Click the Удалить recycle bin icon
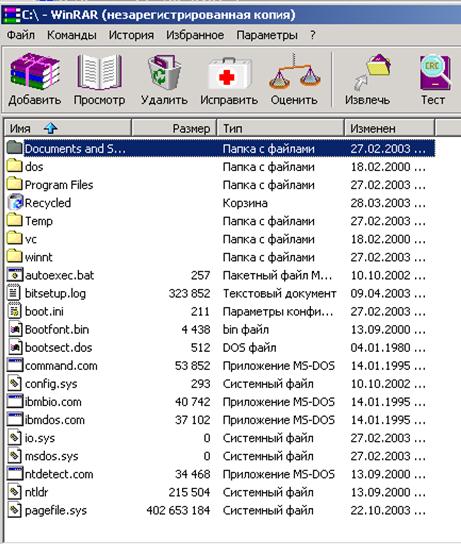This screenshot has width=461, height=544. pyautogui.click(x=164, y=71)
